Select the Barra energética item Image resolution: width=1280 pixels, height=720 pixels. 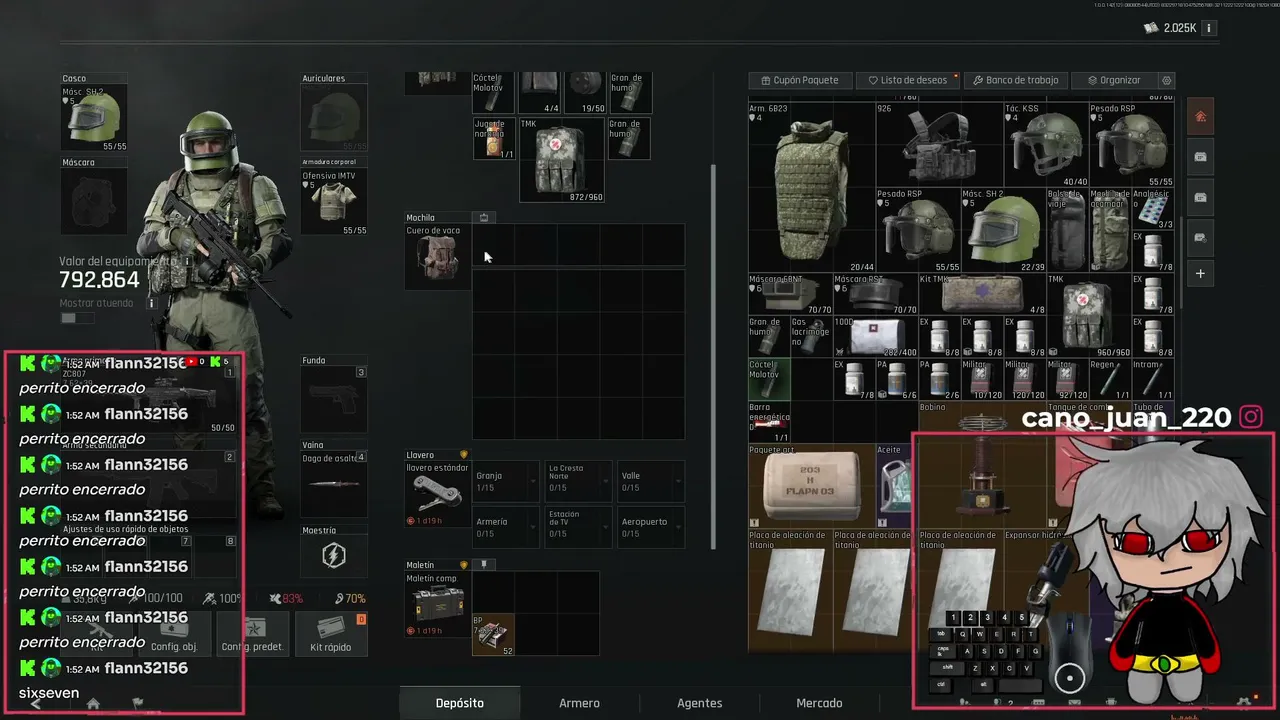(x=769, y=422)
